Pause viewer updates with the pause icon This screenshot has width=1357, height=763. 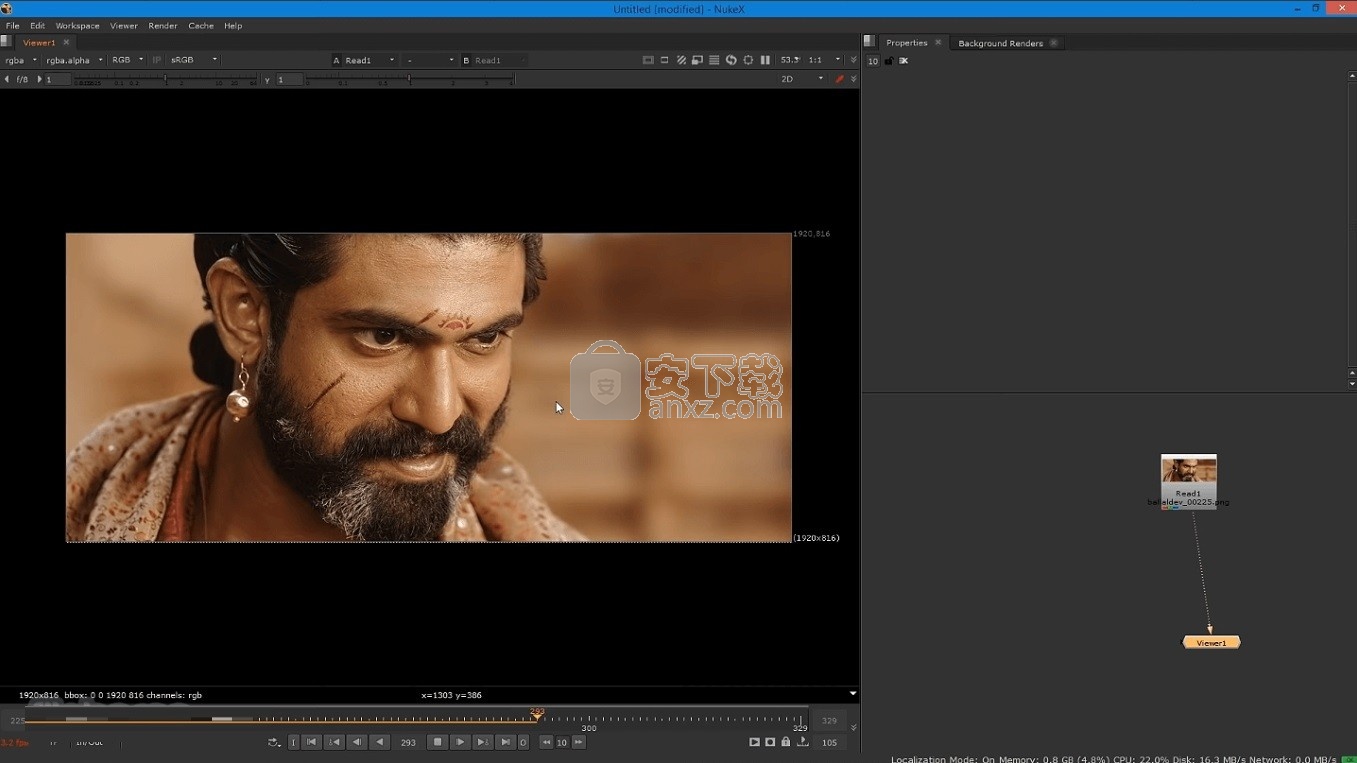coord(765,60)
